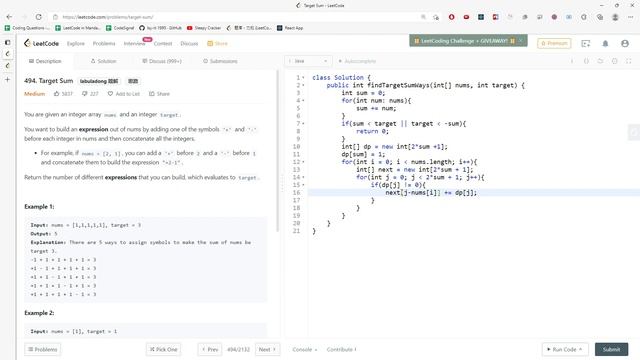Open the Problems list button at bottom left
This screenshot has height=360, width=640.
coord(42,349)
